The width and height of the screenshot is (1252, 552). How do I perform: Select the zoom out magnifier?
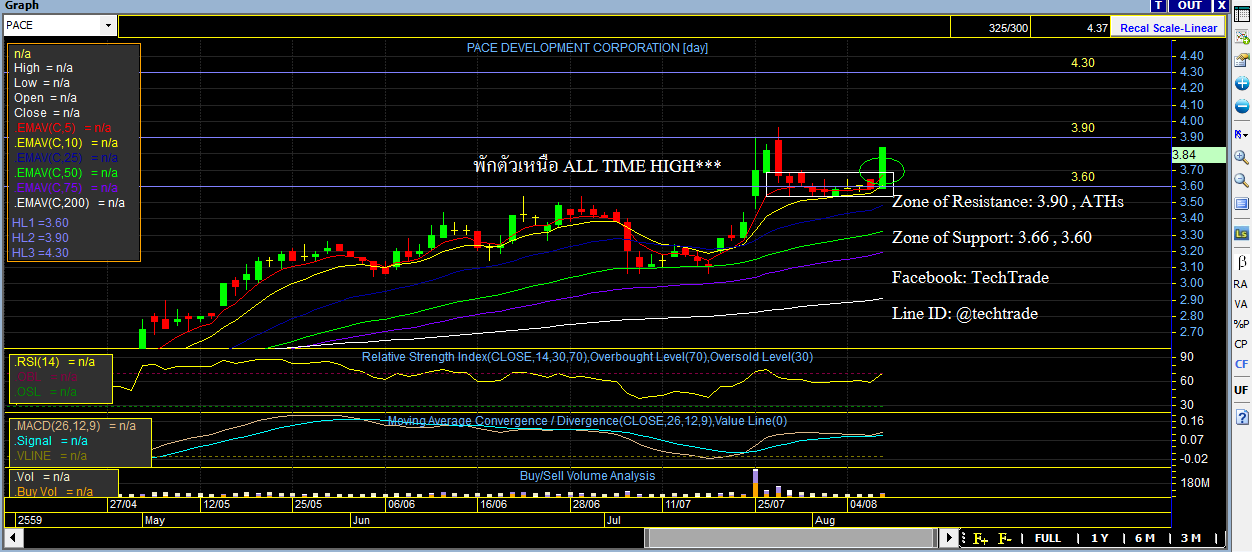point(1241,181)
